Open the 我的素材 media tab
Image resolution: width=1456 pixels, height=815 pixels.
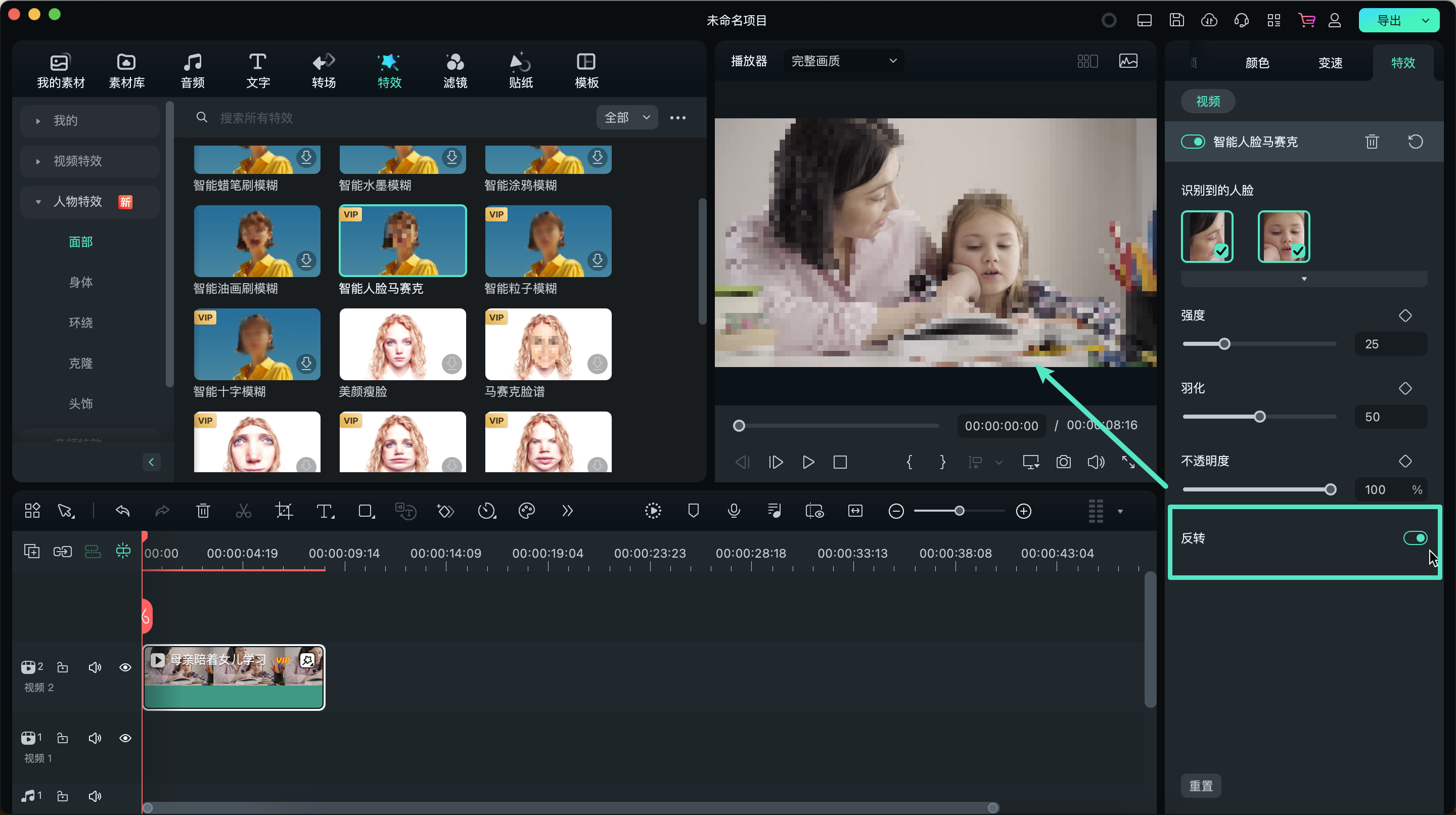[61, 71]
